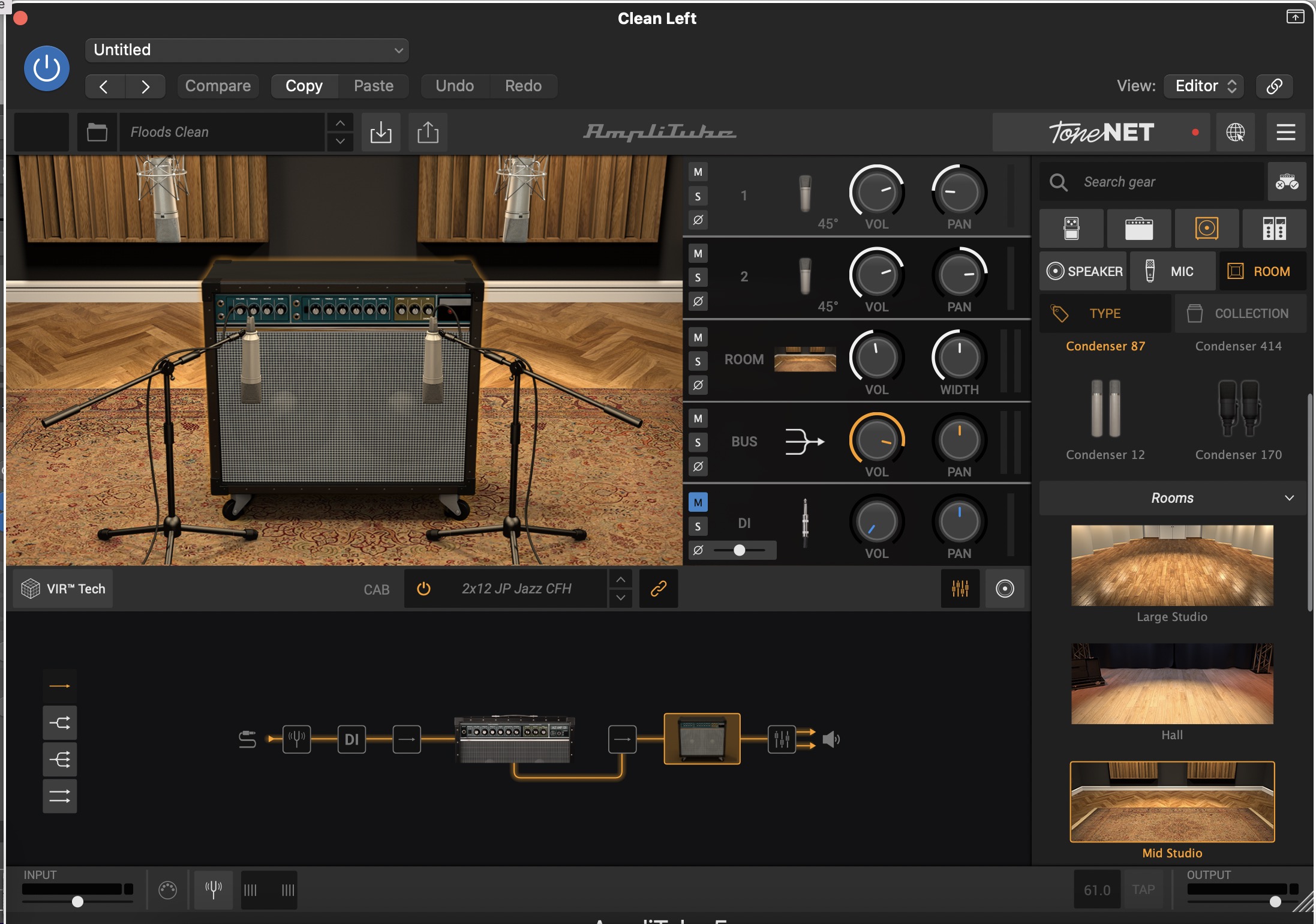Toggle the plugin power bypass button
1316x924 pixels.
(x=46, y=68)
